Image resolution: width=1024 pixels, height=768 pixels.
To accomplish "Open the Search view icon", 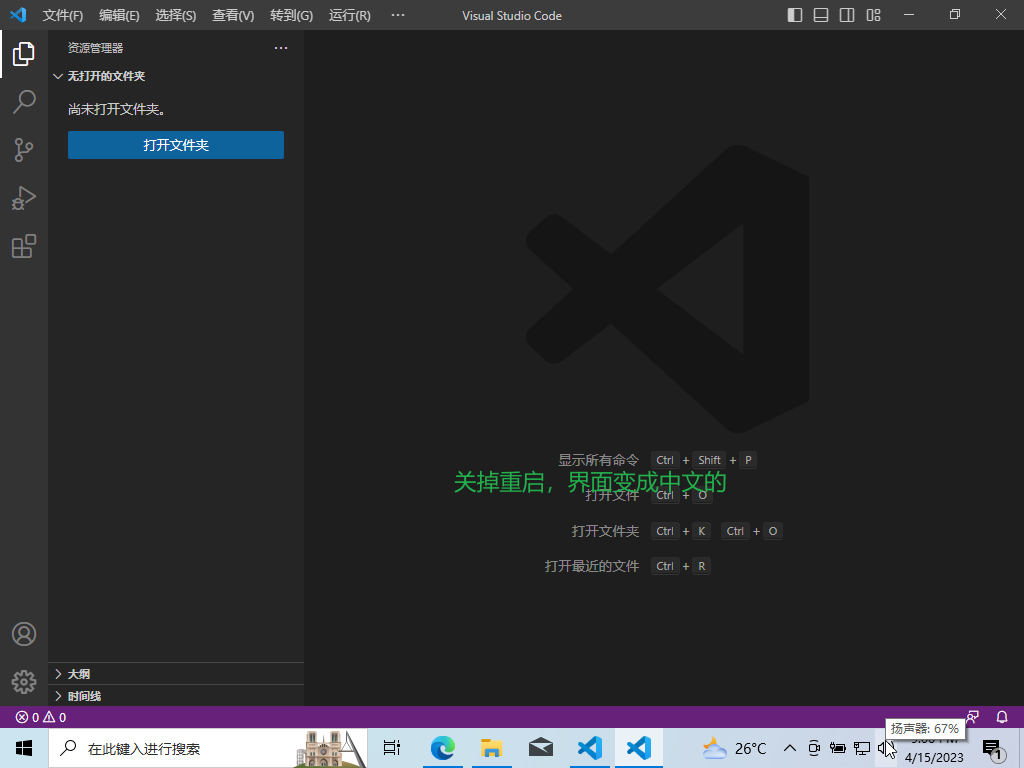I will coord(24,102).
